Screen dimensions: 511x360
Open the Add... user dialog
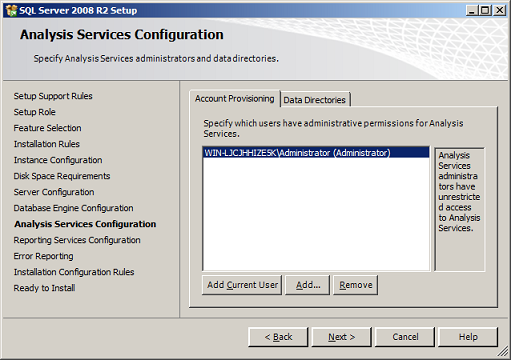[x=308, y=285]
